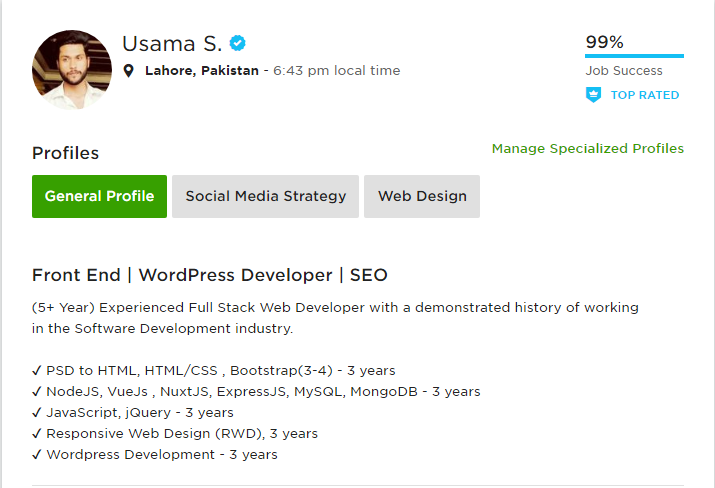715x488 pixels.
Task: Click the blue verified badge beside Usama S.
Action: point(237,43)
